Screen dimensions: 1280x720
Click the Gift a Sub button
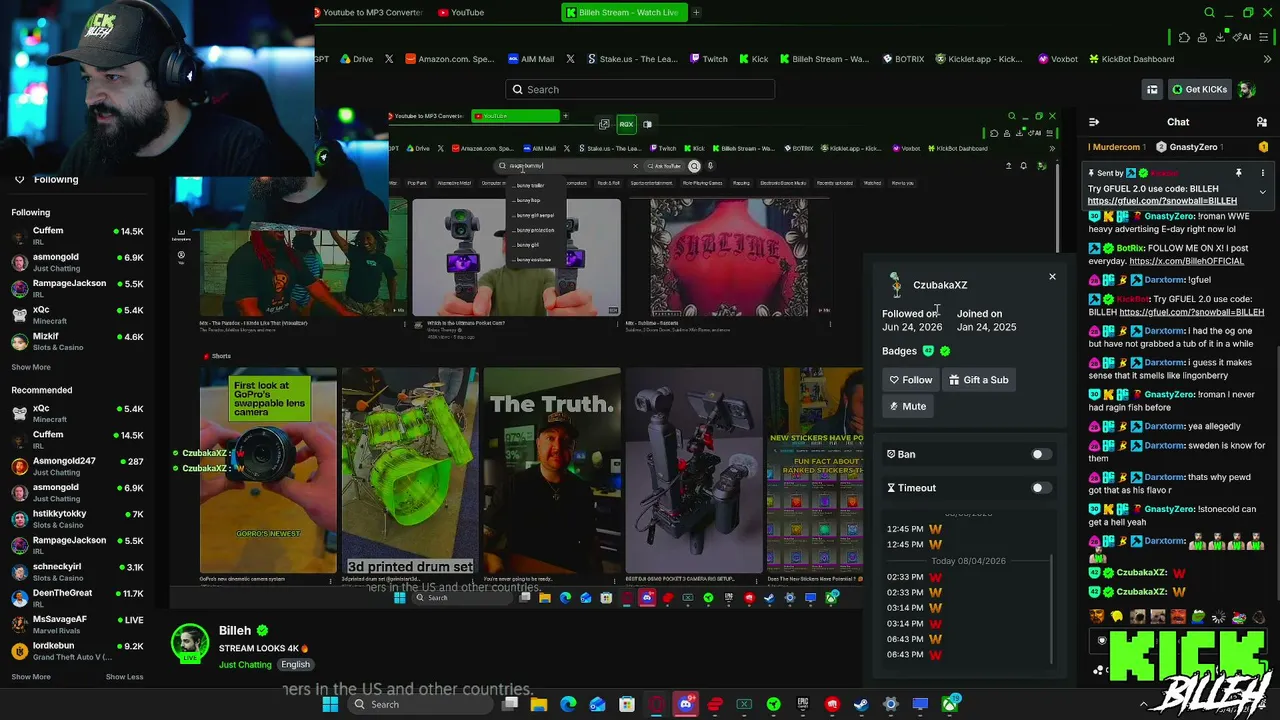[x=978, y=380]
